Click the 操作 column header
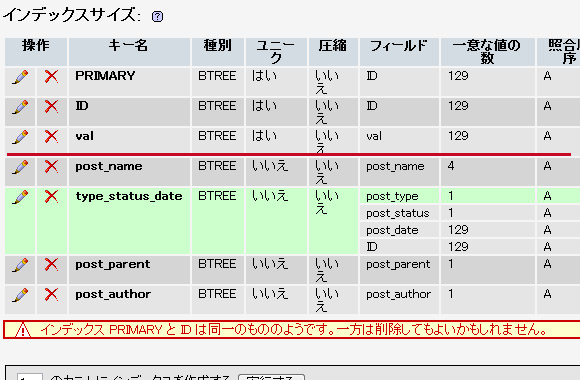Image resolution: width=580 pixels, height=380 pixels. coord(36,52)
